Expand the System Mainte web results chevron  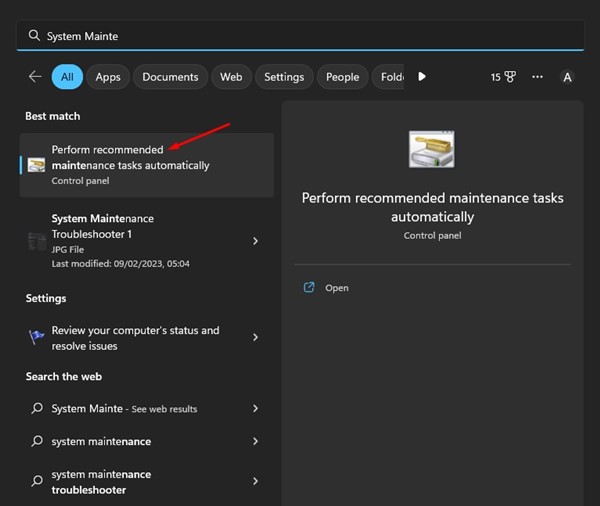point(255,408)
